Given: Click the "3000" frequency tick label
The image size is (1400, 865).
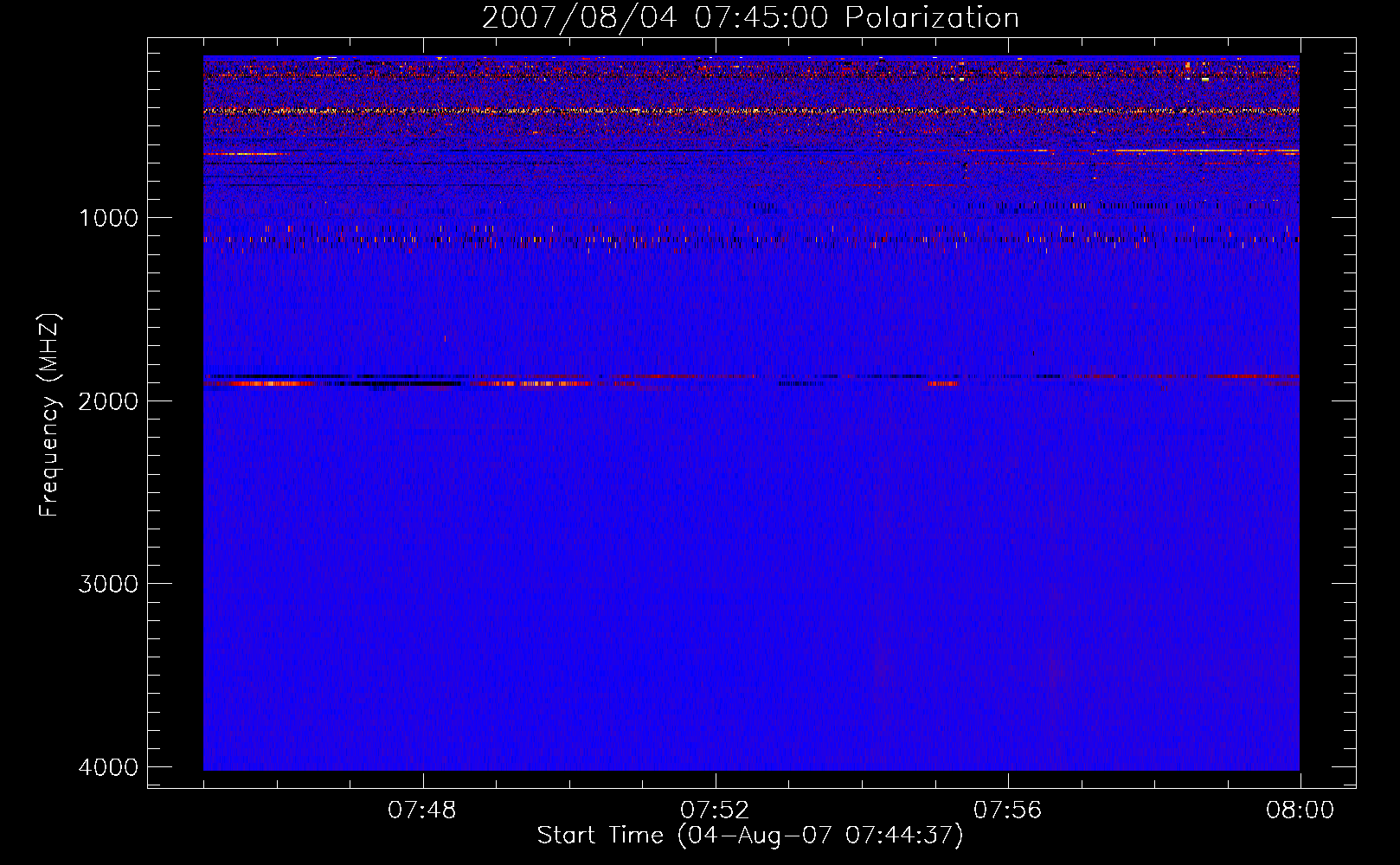Looking at the screenshot, I should click(x=108, y=584).
